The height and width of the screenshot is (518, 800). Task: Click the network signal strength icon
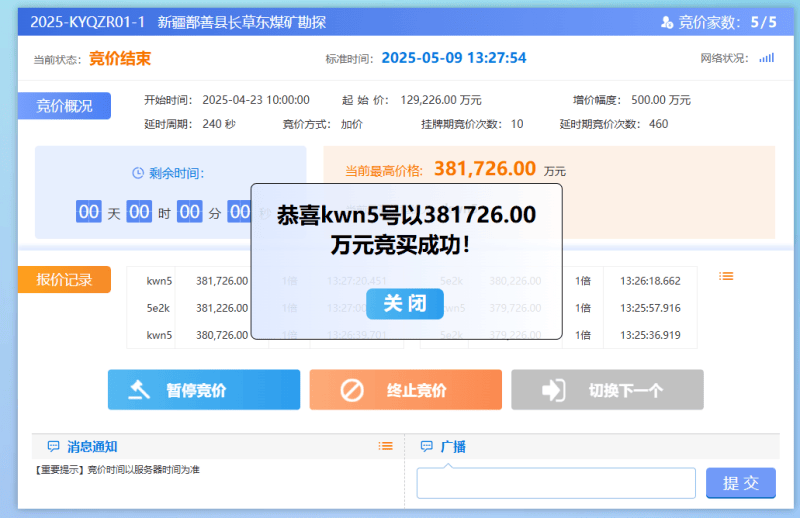click(766, 58)
